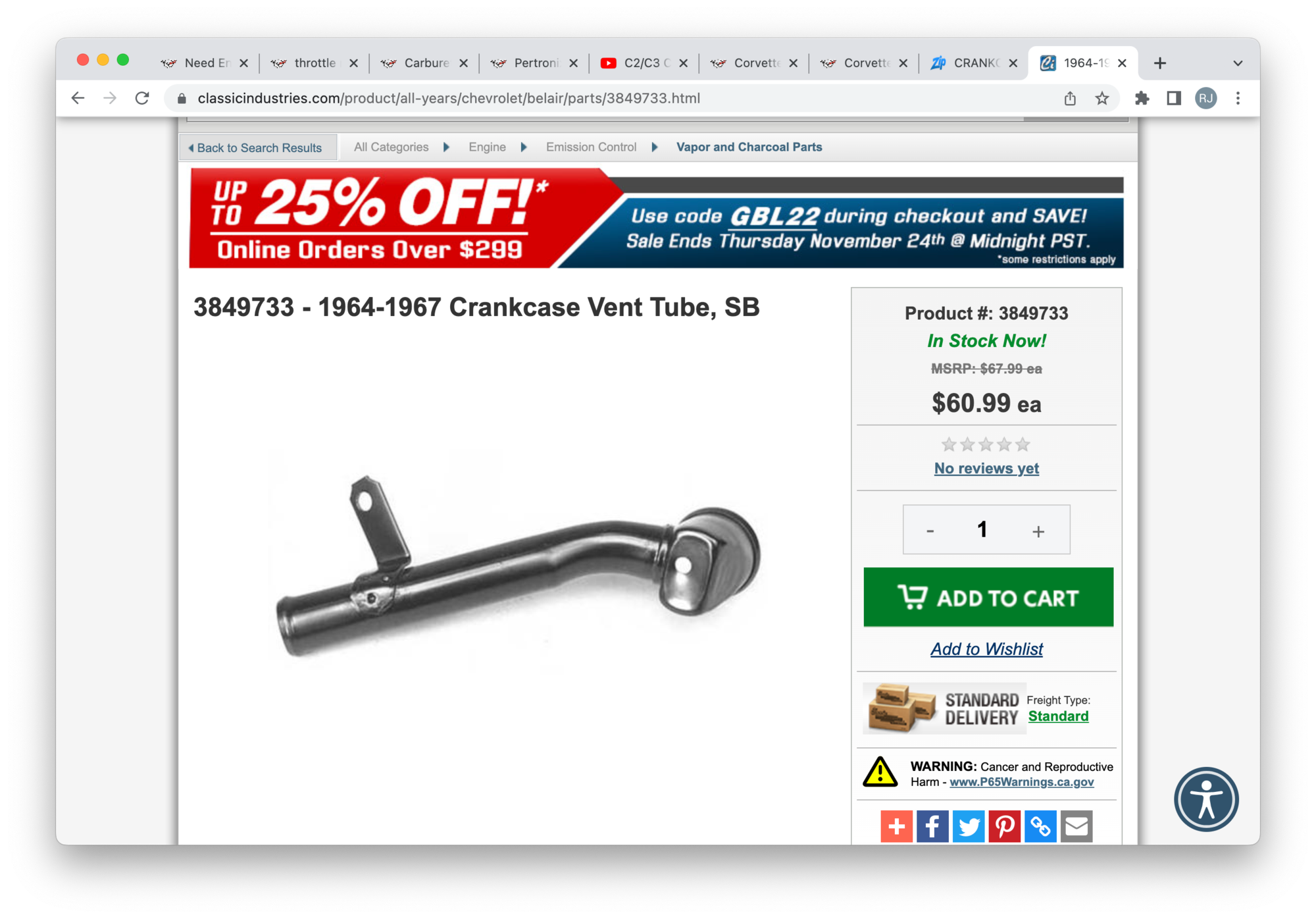Select the star rating row

(x=986, y=444)
